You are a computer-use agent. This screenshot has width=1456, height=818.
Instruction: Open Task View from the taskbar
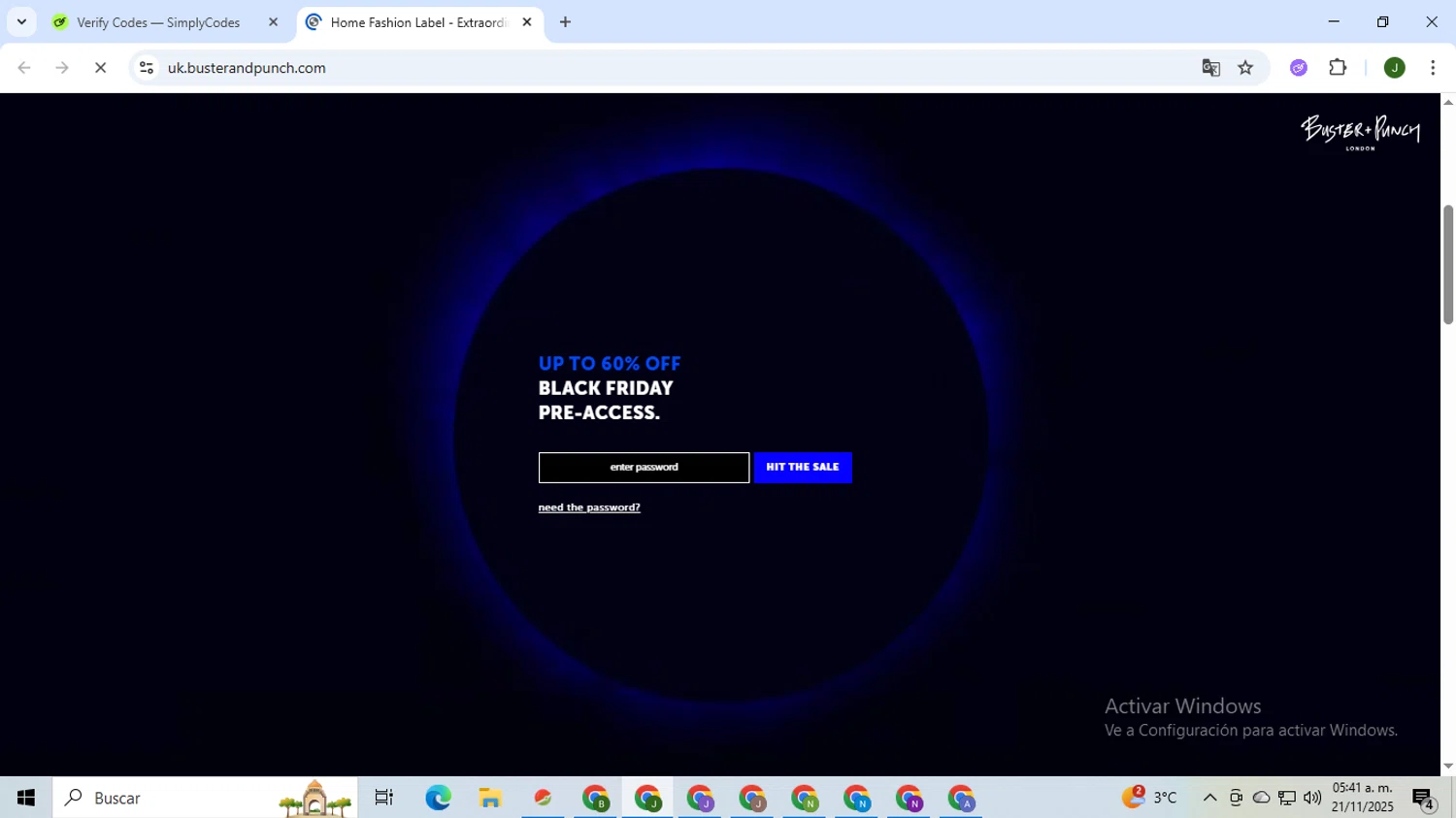click(384, 798)
